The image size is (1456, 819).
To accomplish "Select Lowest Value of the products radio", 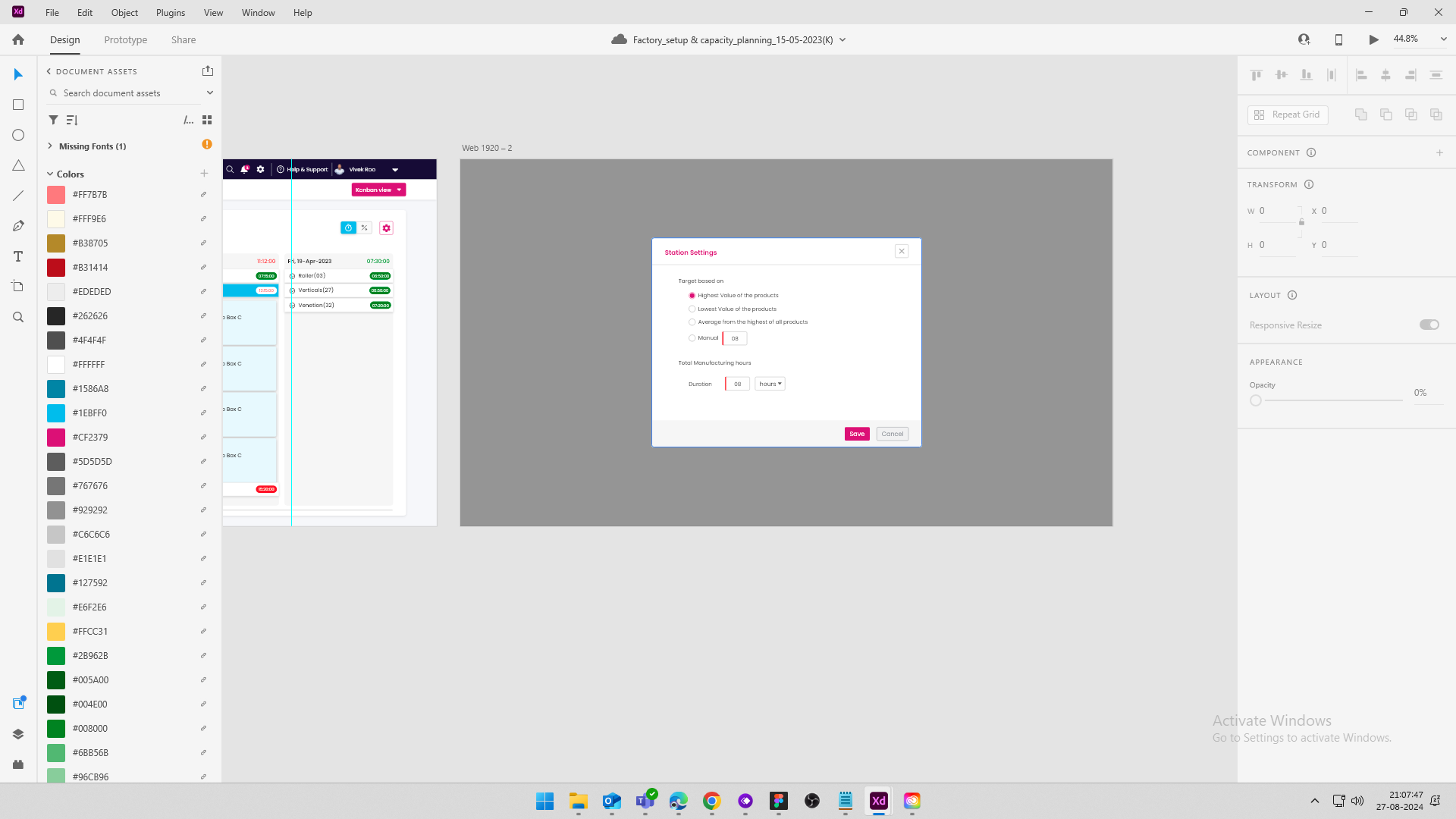I will coord(692,309).
